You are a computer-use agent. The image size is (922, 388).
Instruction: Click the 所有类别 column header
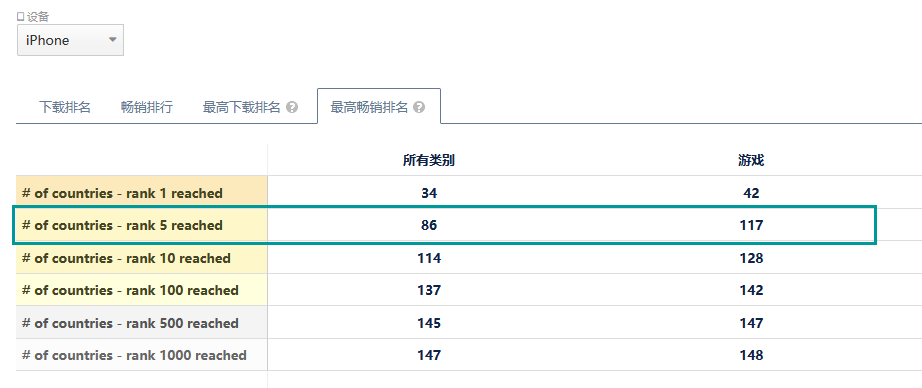(x=429, y=160)
